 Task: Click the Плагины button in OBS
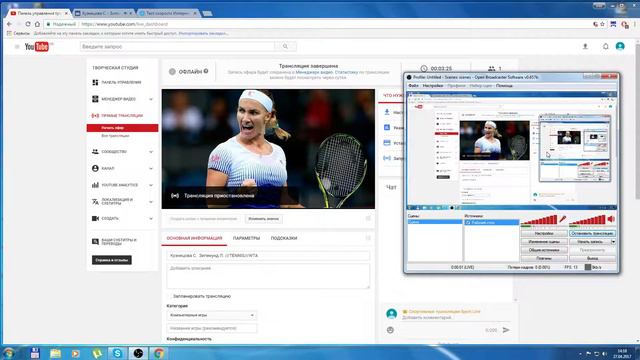(x=544, y=258)
